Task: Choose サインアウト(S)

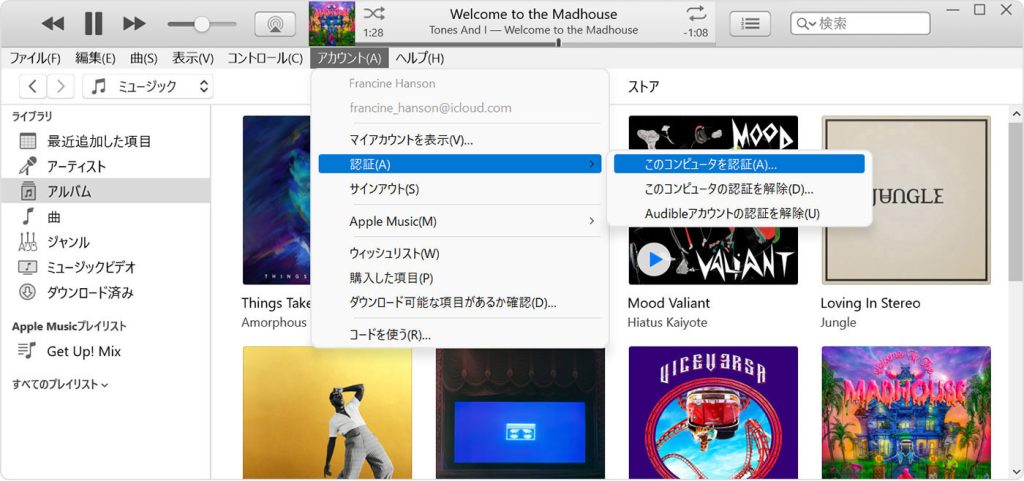Action: pos(460,189)
